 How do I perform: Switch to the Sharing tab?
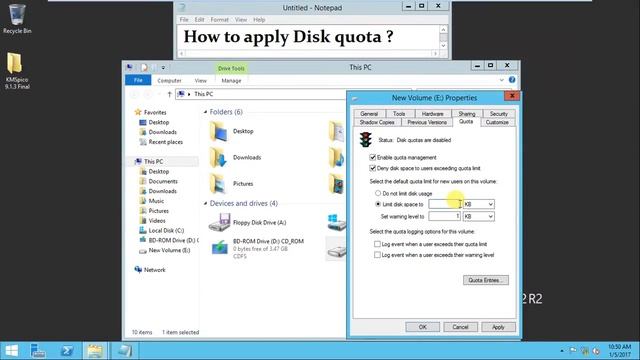coord(467,114)
